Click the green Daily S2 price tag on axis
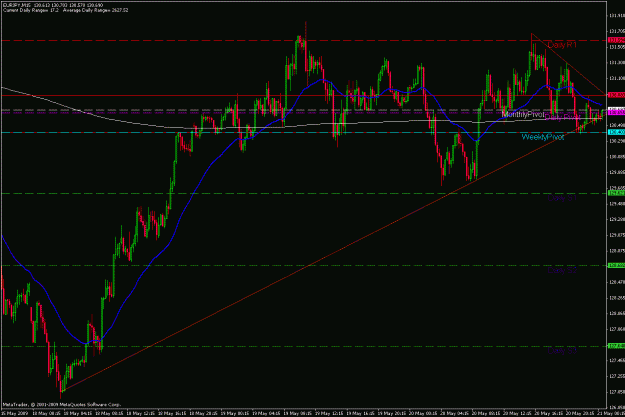This screenshot has height=417, width=625. point(616,265)
